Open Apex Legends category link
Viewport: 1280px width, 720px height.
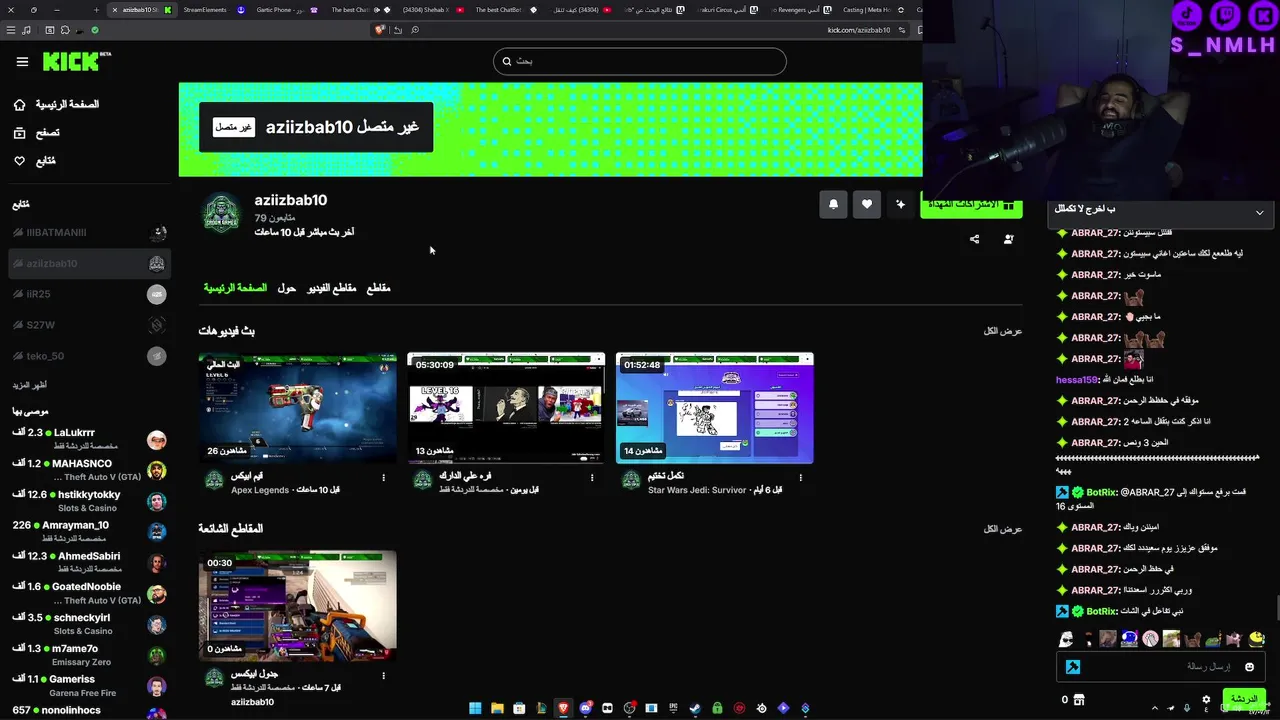[260, 490]
